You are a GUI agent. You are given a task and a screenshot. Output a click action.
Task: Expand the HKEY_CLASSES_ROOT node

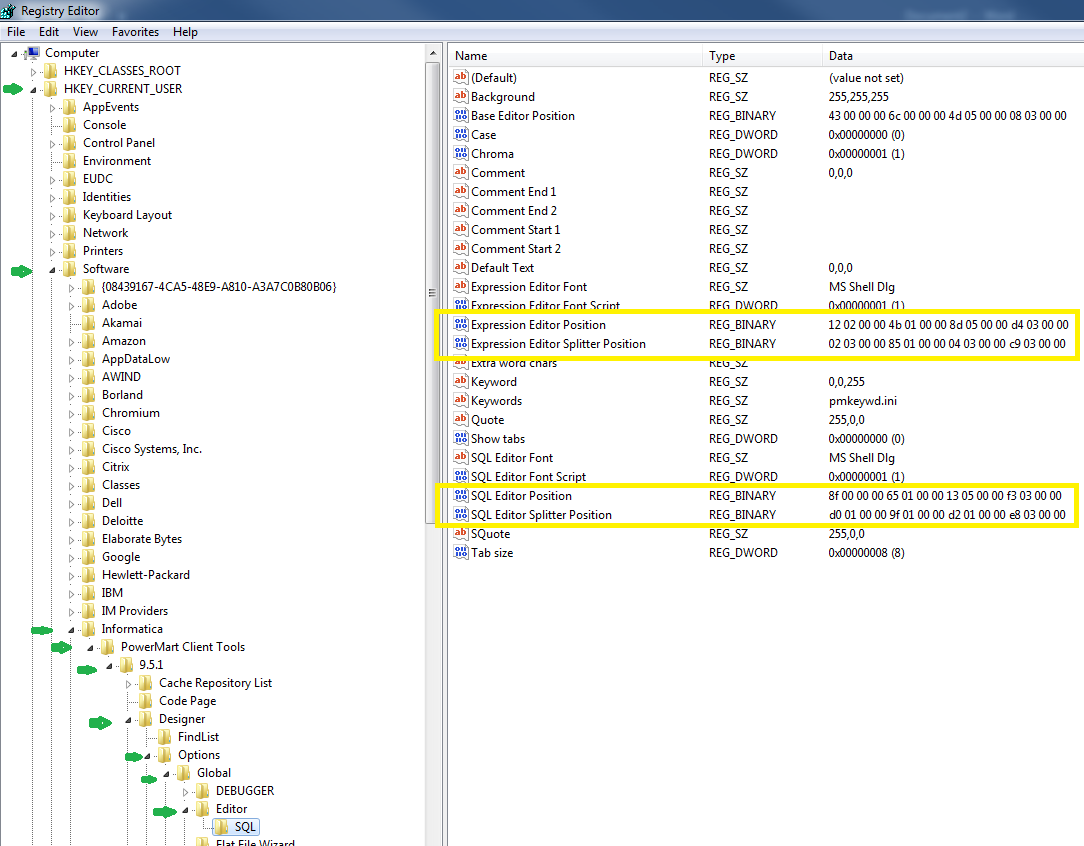click(34, 71)
